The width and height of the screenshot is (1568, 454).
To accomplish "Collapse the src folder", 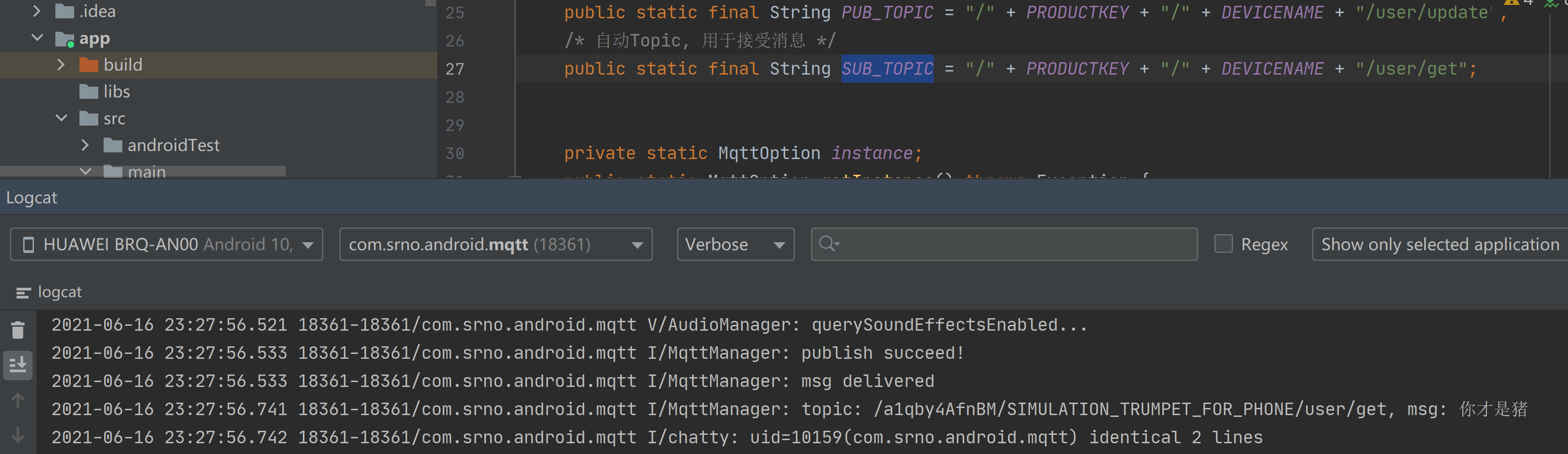I will point(62,118).
